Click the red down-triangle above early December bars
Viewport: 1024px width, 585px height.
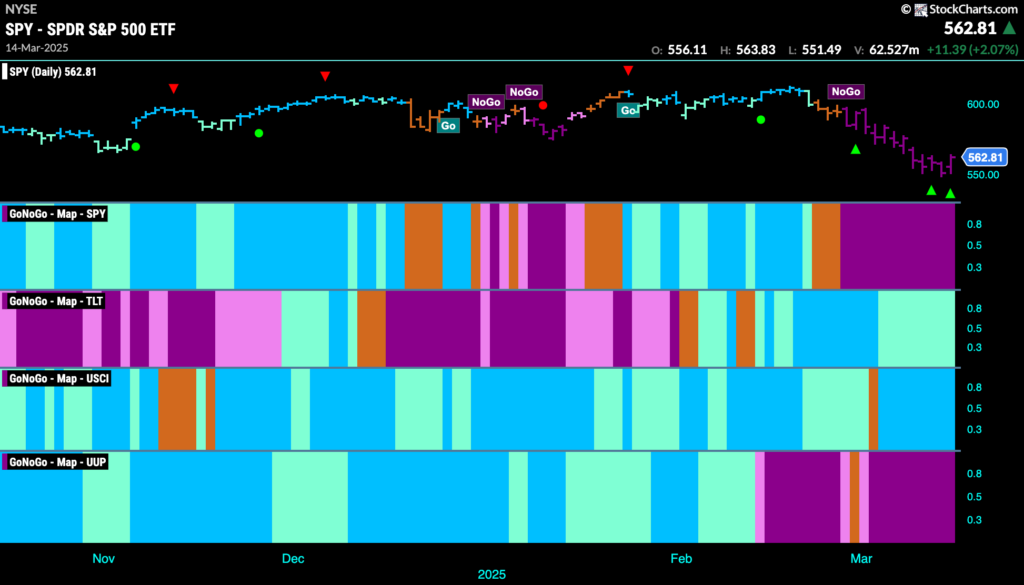click(x=325, y=76)
